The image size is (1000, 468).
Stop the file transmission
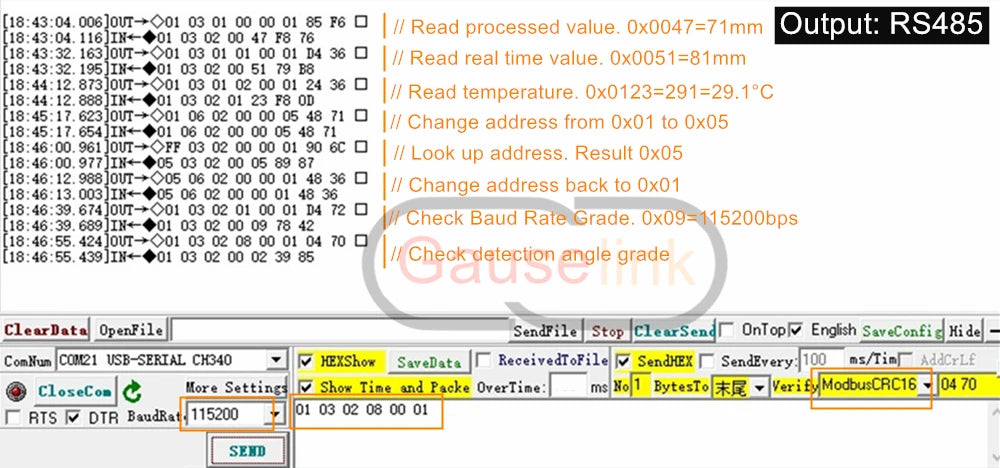click(607, 332)
